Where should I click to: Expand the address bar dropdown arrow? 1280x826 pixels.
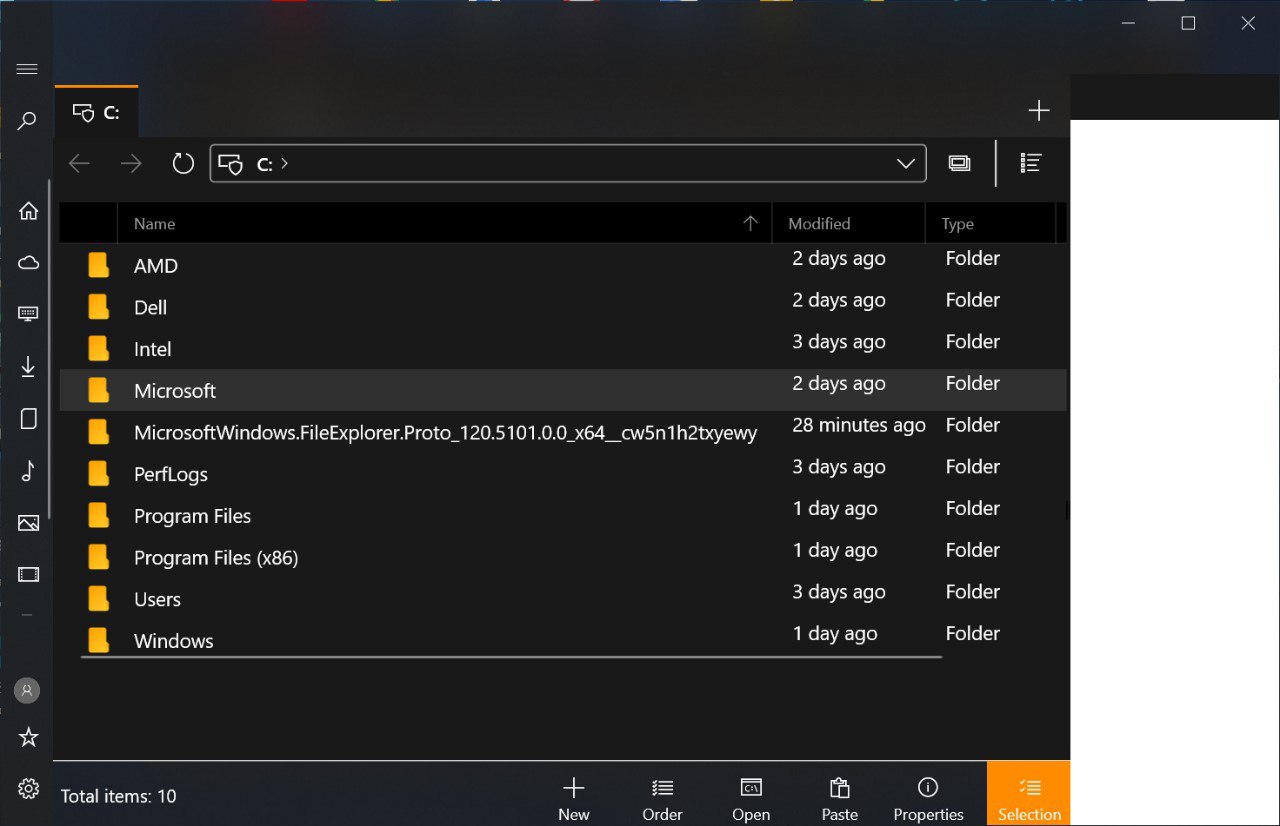pos(906,164)
